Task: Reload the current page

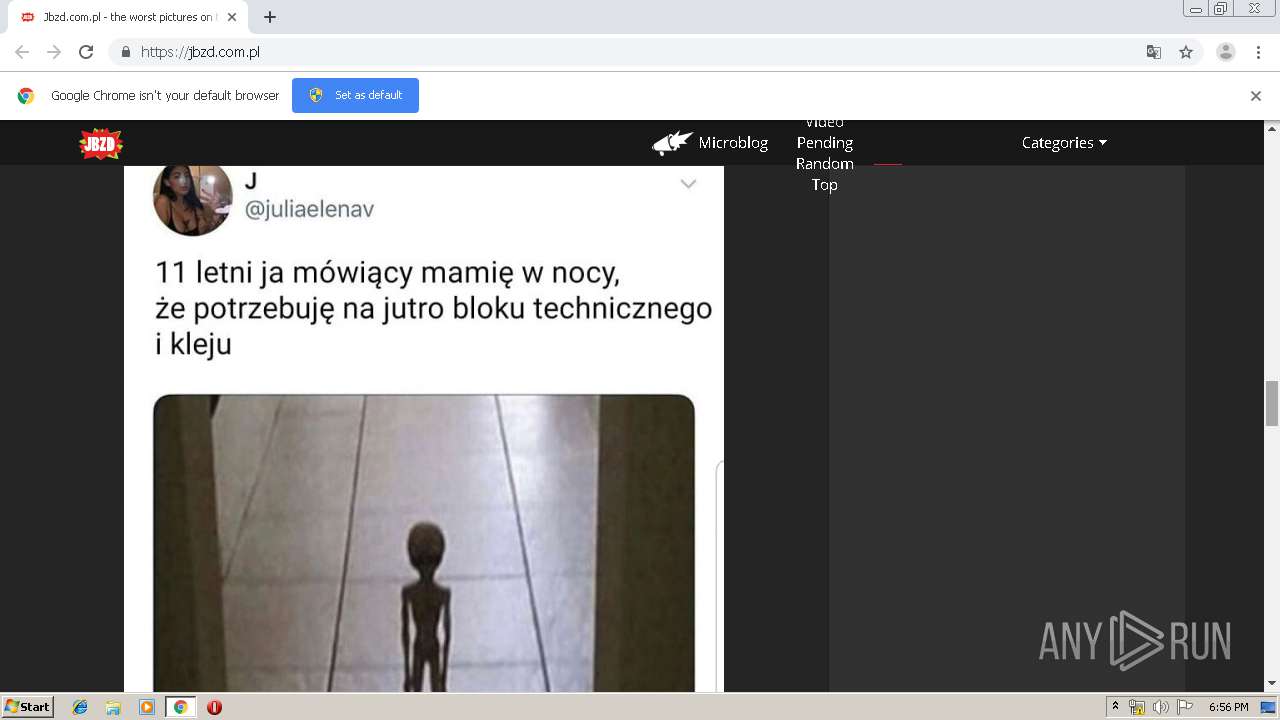Action: (x=86, y=52)
